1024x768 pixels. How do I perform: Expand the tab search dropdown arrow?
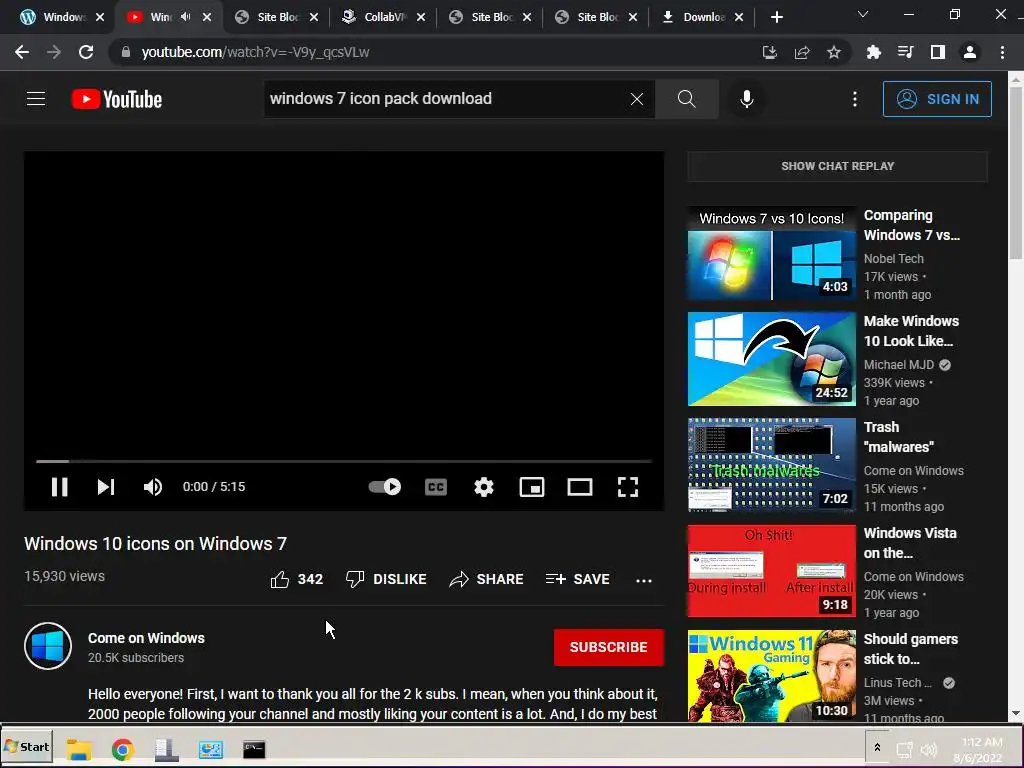(x=863, y=14)
